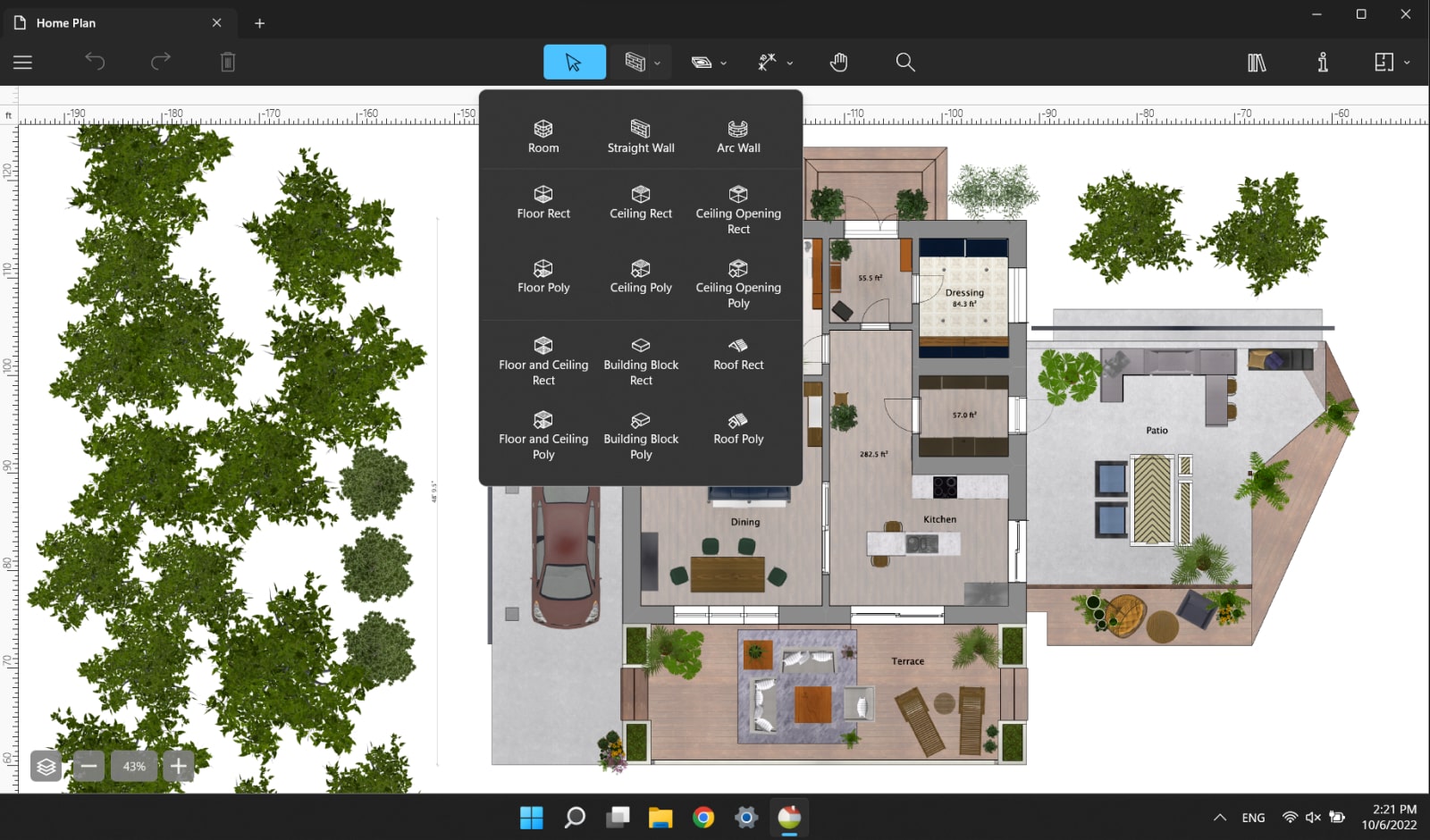The image size is (1430, 840).
Task: Click the Undo arrow button
Action: pyautogui.click(x=95, y=62)
